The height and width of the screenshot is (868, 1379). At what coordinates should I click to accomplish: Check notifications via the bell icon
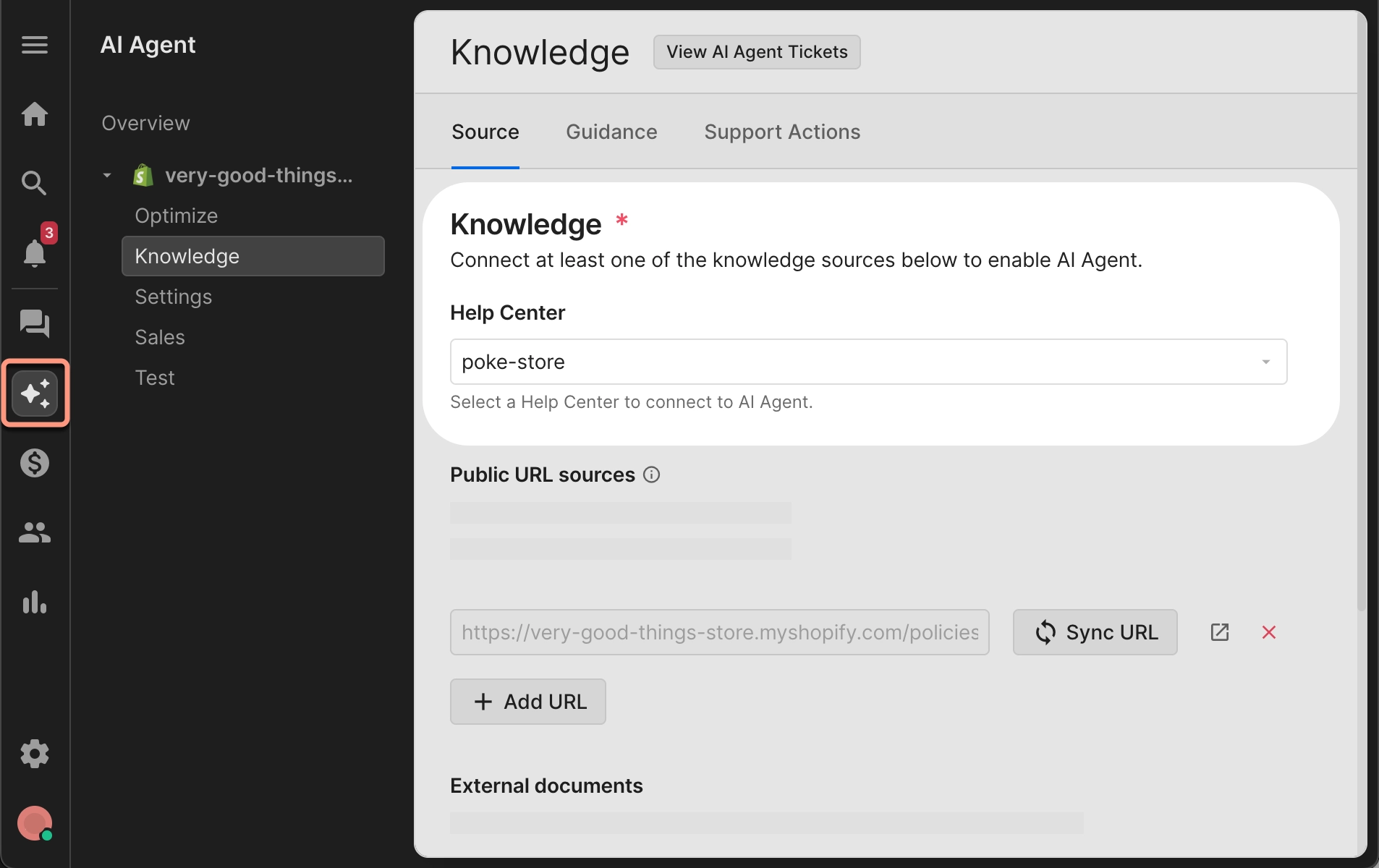point(35,253)
